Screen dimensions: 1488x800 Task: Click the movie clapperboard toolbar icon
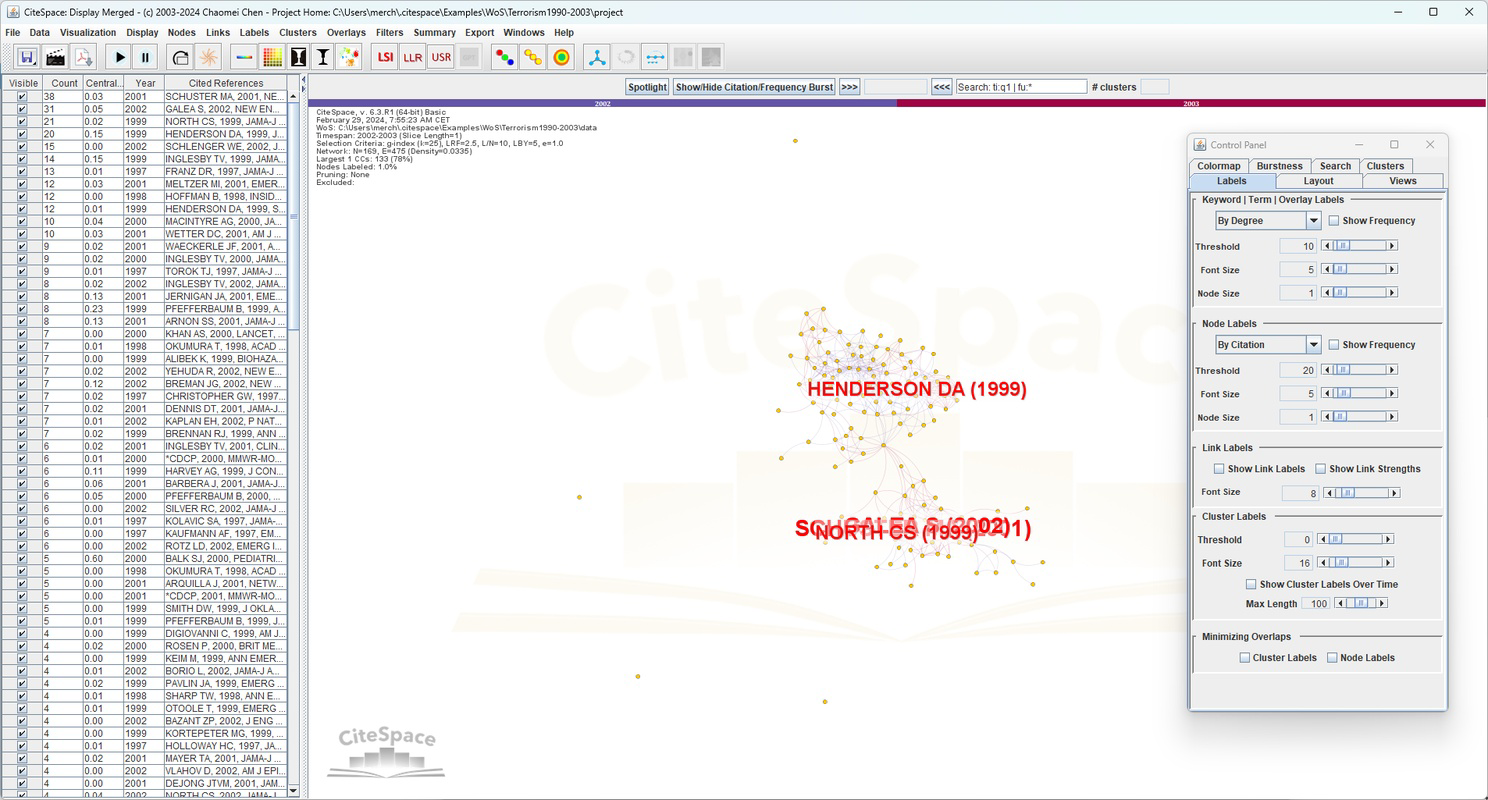coord(55,57)
